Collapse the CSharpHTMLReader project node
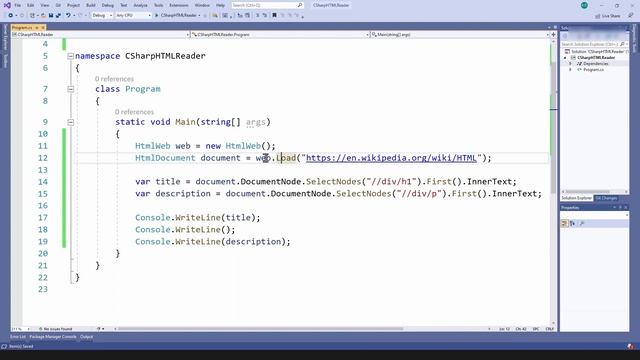The width and height of the screenshot is (640, 360). (x=565, y=58)
